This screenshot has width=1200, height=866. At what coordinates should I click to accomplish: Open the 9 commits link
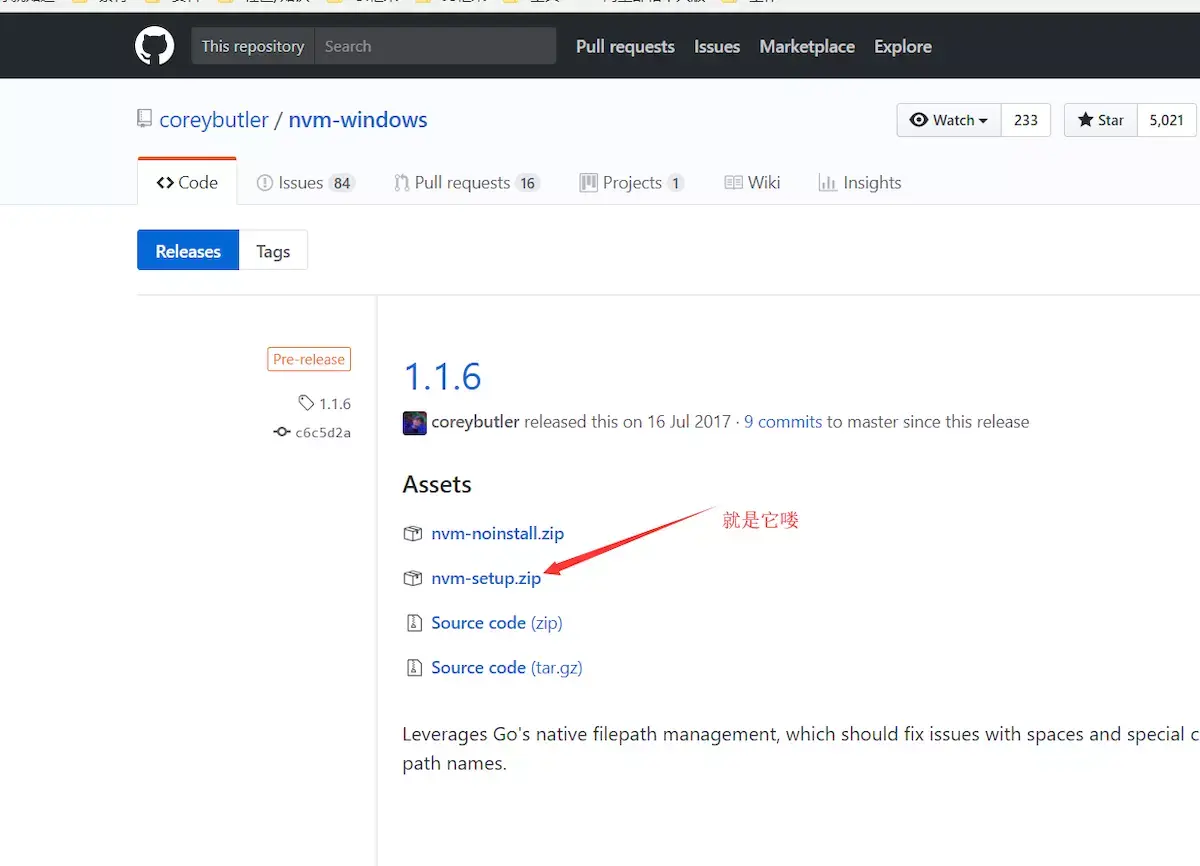point(783,422)
